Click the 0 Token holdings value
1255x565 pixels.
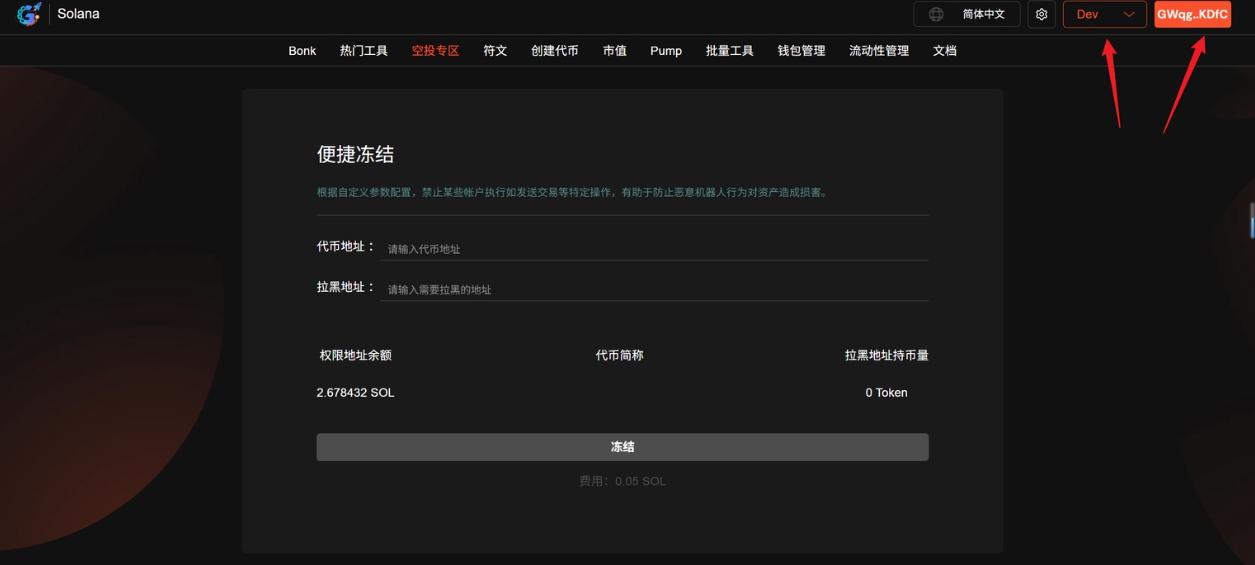click(886, 393)
